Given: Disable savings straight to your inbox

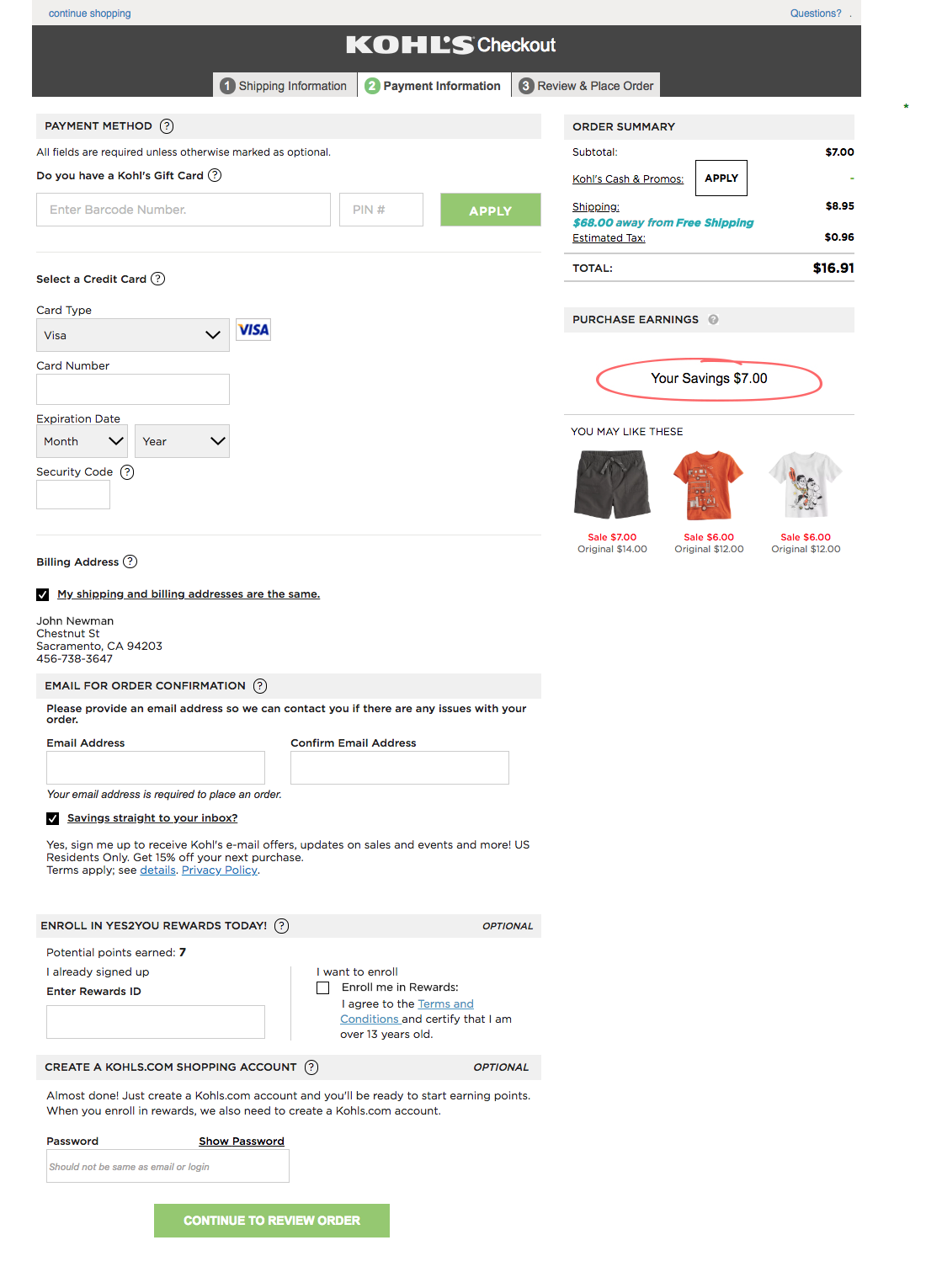Looking at the screenshot, I should pyautogui.click(x=51, y=817).
